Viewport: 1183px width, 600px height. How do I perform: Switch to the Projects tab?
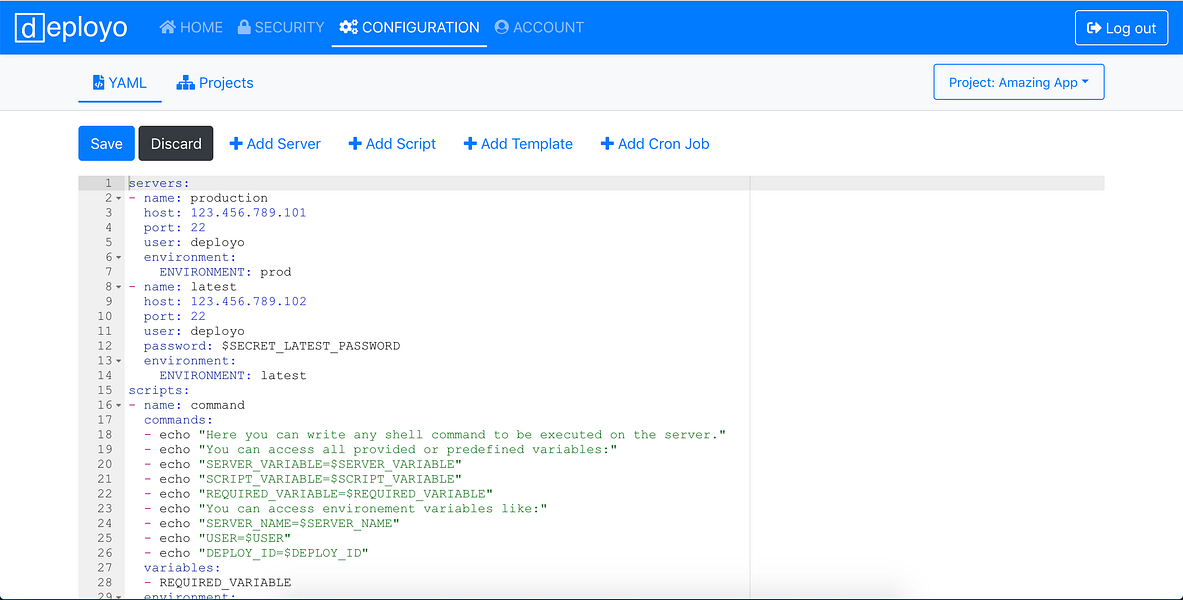tap(215, 83)
